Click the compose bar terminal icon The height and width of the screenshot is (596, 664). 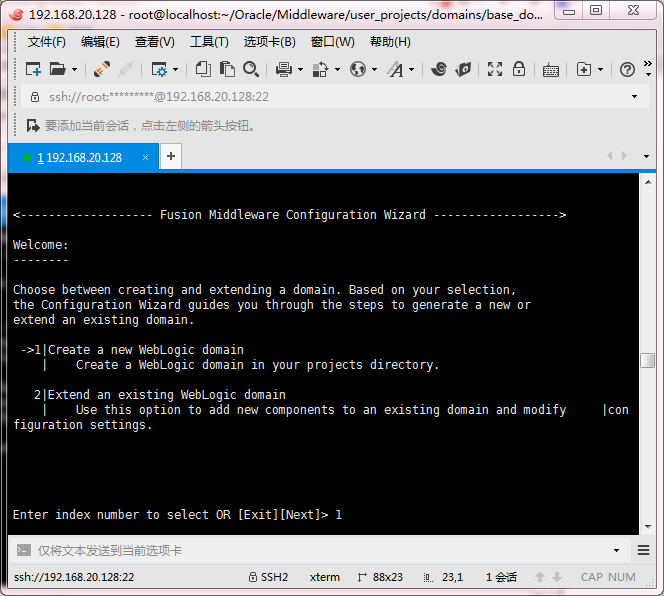coord(23,550)
